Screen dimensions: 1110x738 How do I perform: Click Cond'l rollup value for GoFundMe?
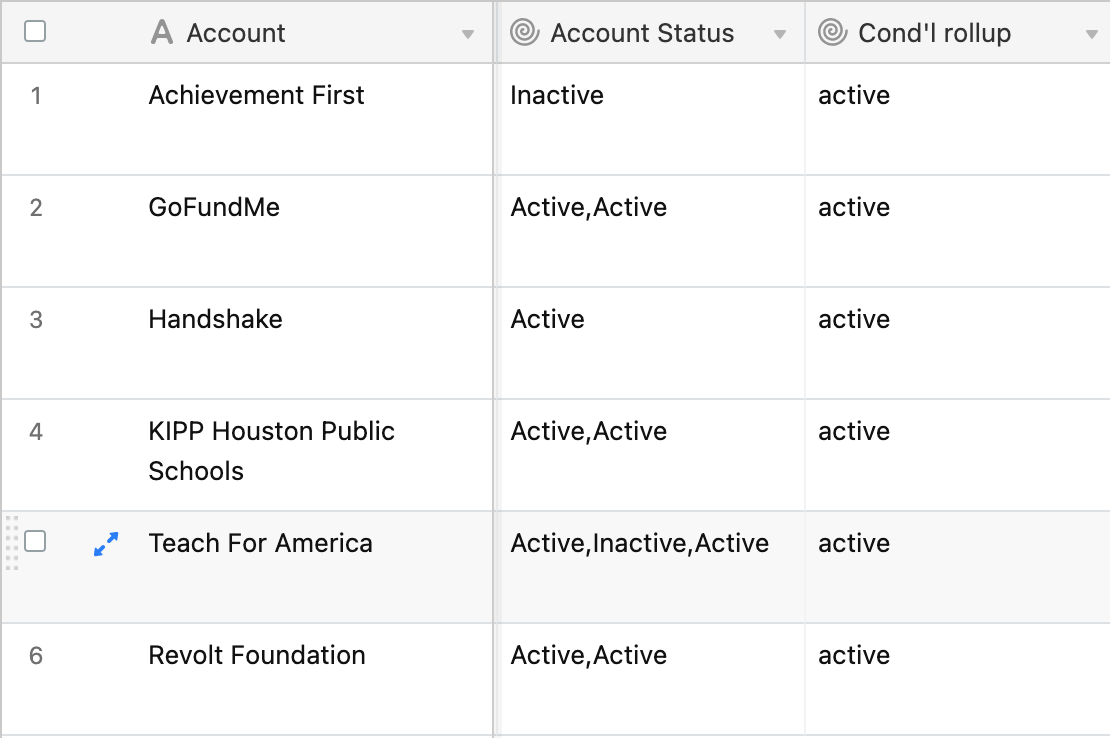point(854,207)
